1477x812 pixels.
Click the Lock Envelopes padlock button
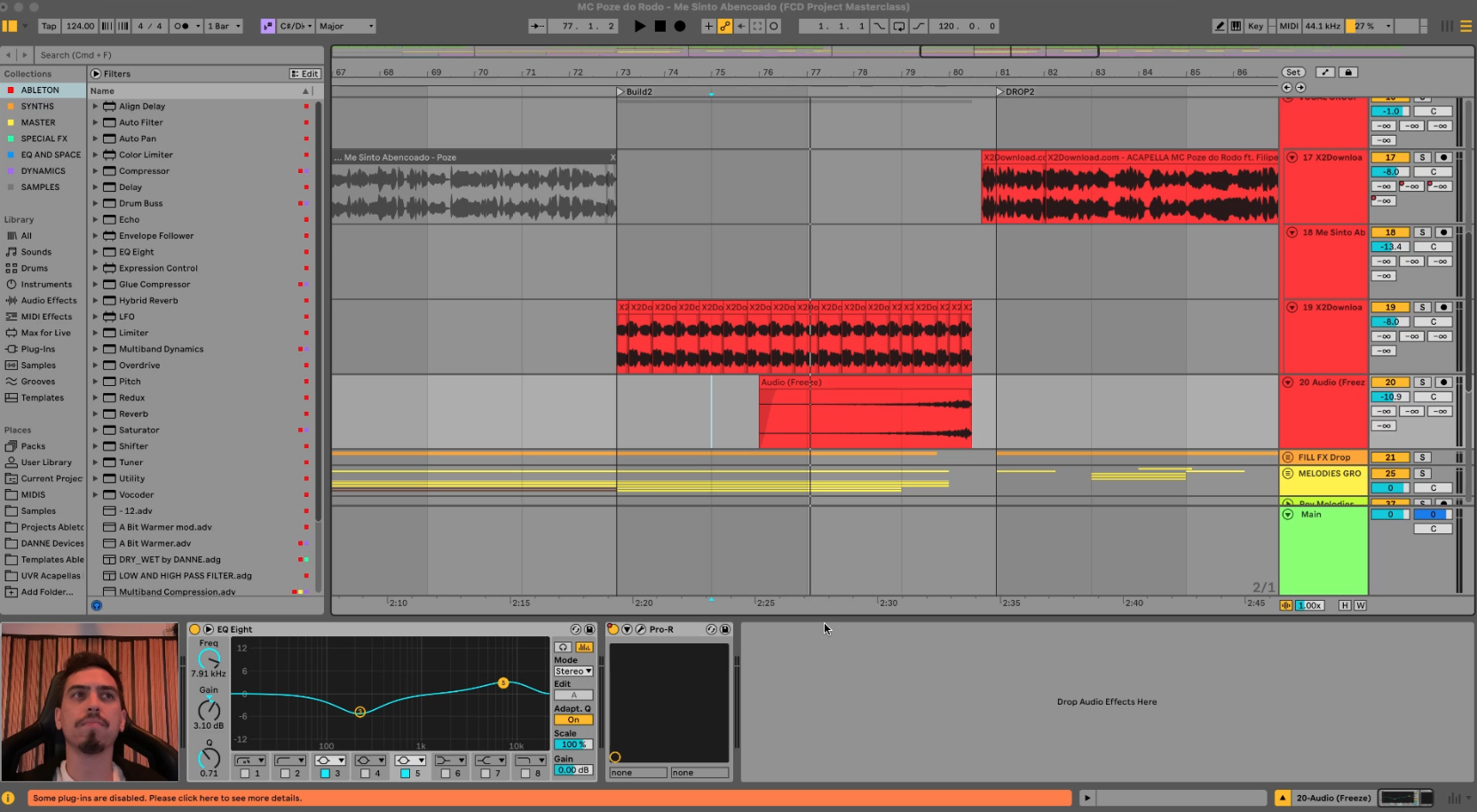1348,73
